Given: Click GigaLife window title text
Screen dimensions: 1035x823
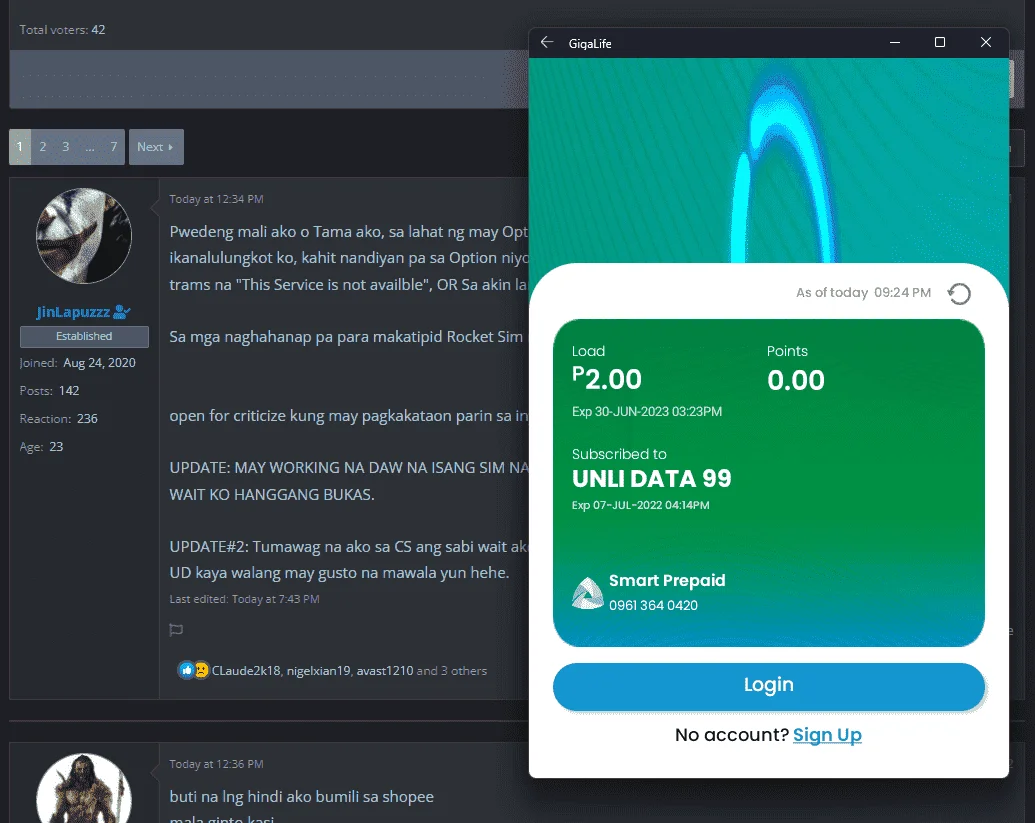Looking at the screenshot, I should point(590,44).
